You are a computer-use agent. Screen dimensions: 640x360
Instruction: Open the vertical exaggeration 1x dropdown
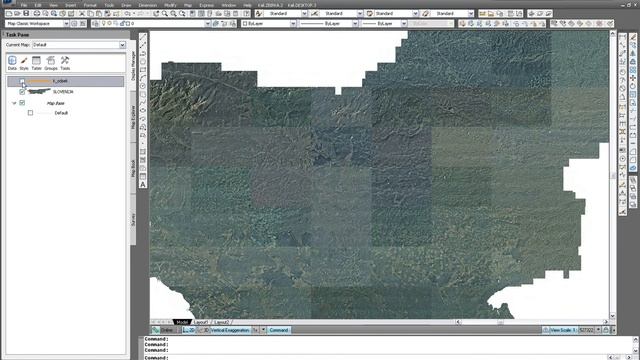click(263, 330)
